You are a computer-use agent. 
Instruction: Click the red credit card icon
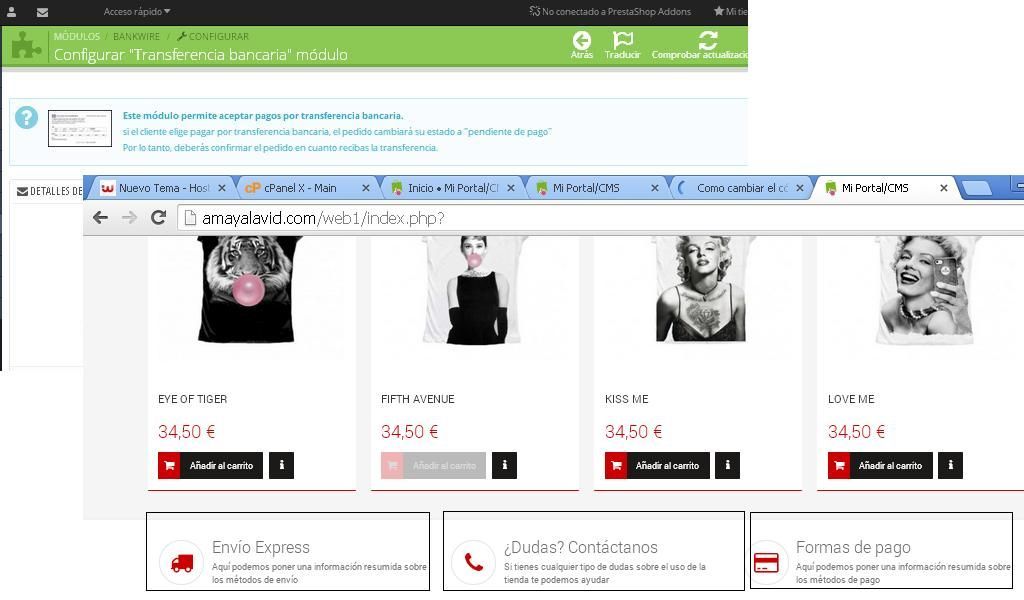click(x=766, y=563)
